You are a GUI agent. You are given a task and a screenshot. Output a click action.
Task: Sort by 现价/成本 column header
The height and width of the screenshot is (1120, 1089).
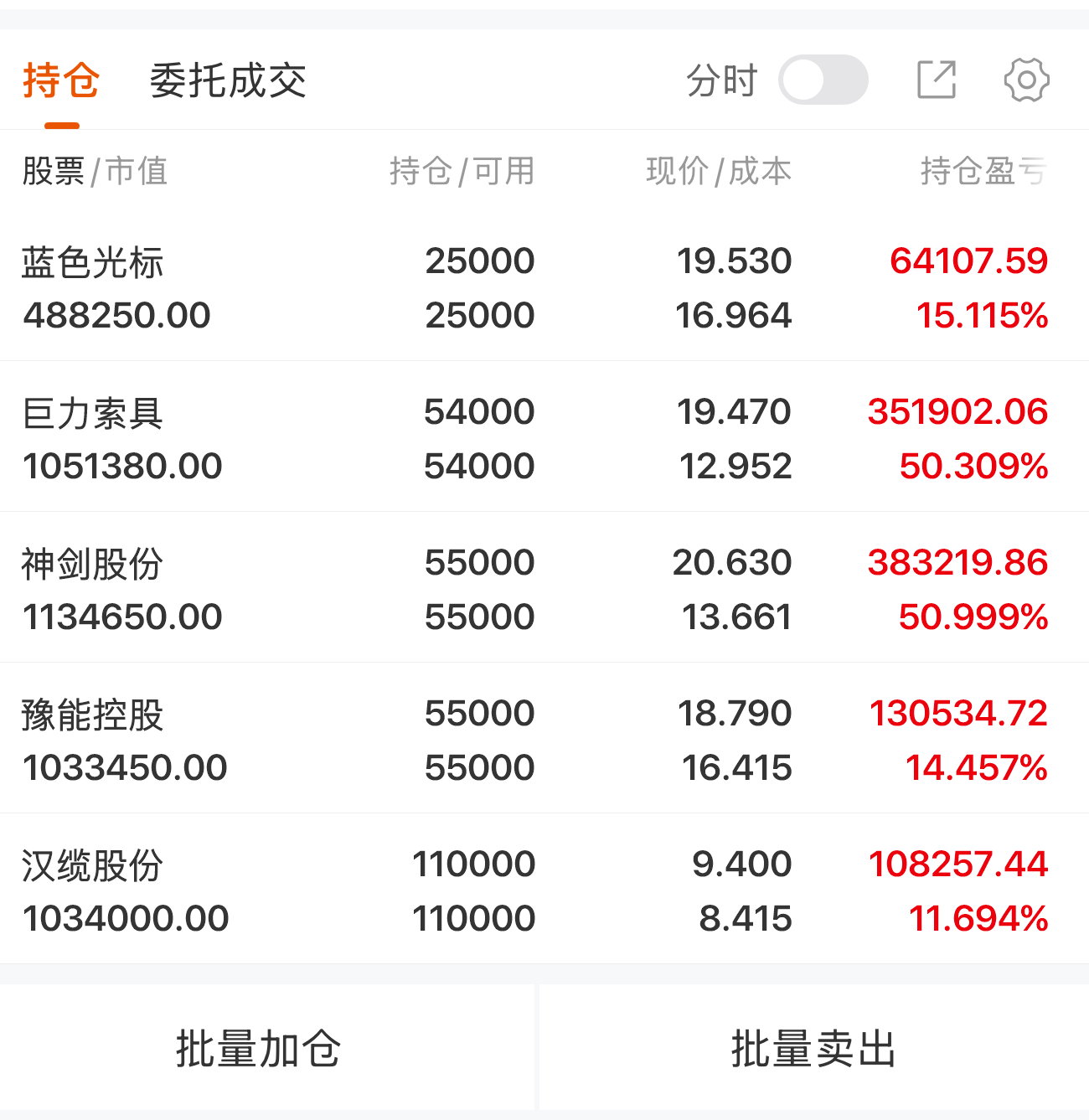pyautogui.click(x=719, y=171)
